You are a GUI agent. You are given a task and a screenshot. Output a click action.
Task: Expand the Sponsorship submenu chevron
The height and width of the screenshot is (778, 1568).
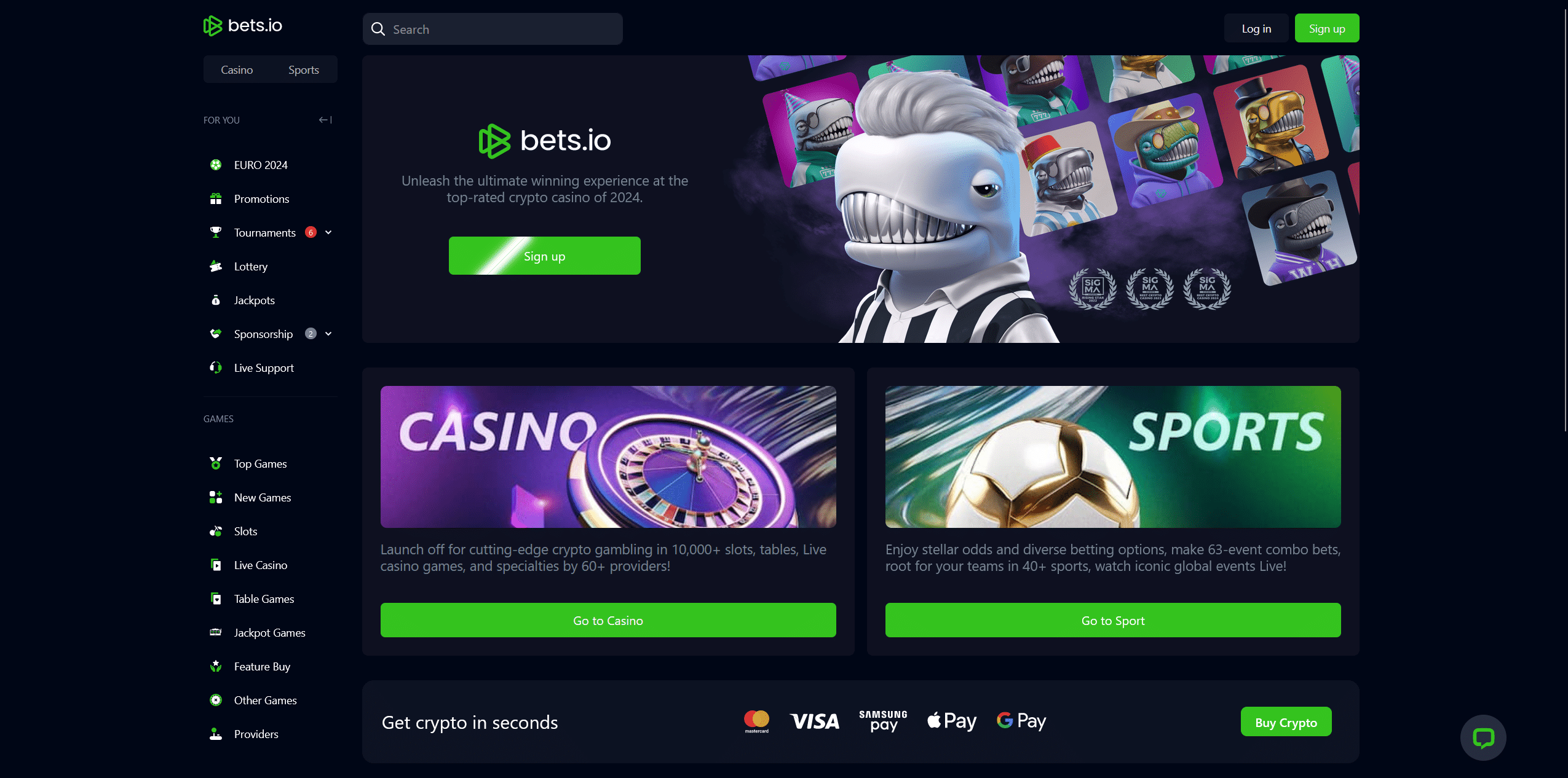click(328, 334)
